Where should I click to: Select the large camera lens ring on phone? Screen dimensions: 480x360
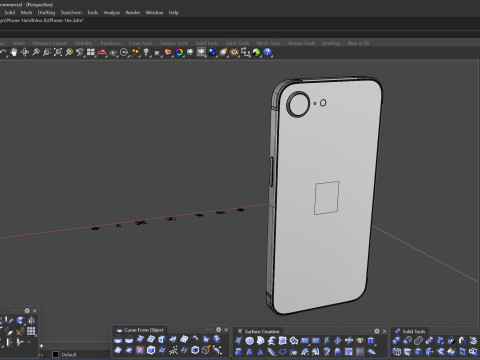point(298,105)
